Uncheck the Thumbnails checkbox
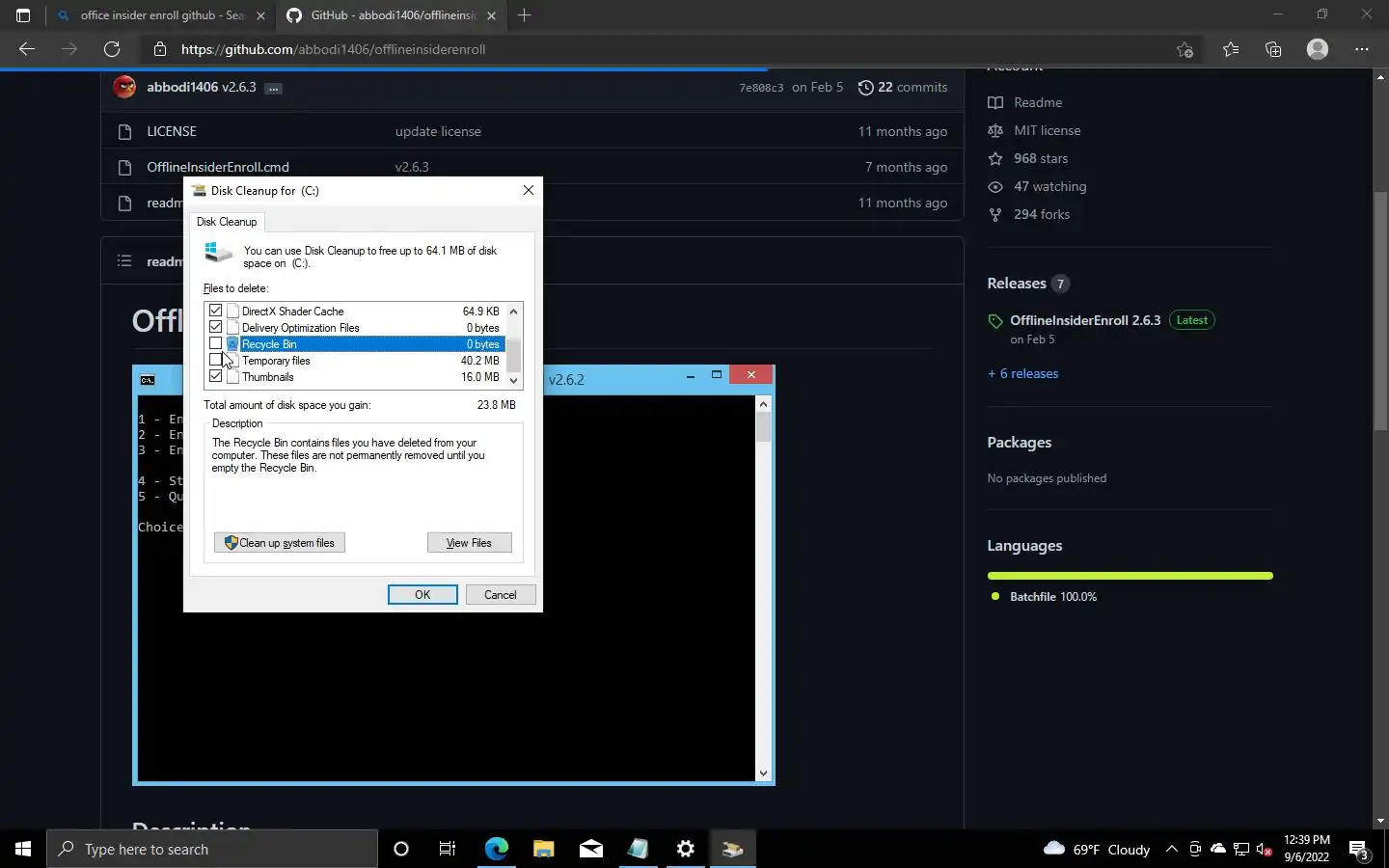 pos(216,377)
